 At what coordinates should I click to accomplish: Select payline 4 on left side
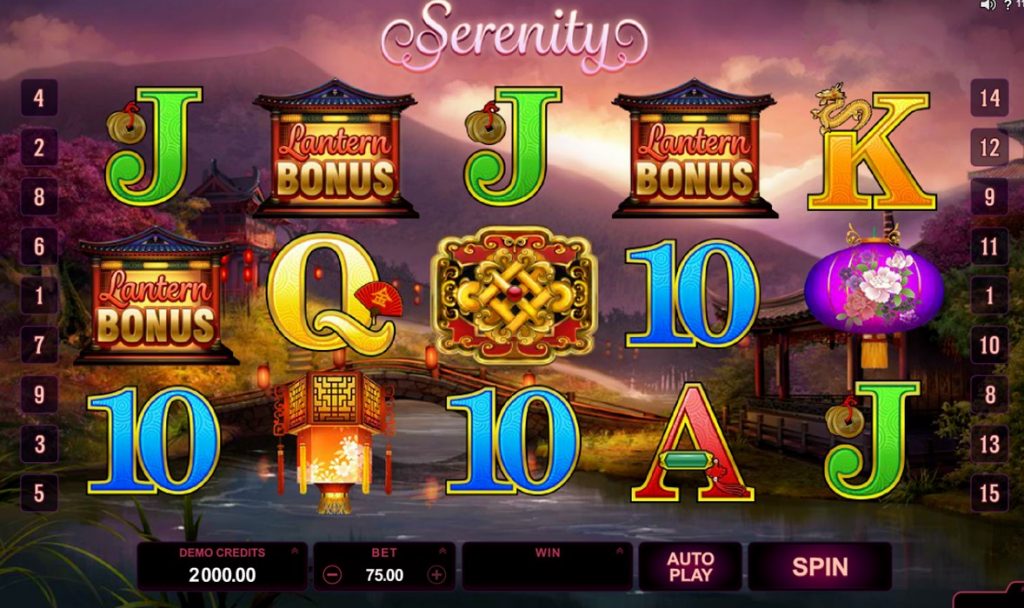pyautogui.click(x=39, y=98)
